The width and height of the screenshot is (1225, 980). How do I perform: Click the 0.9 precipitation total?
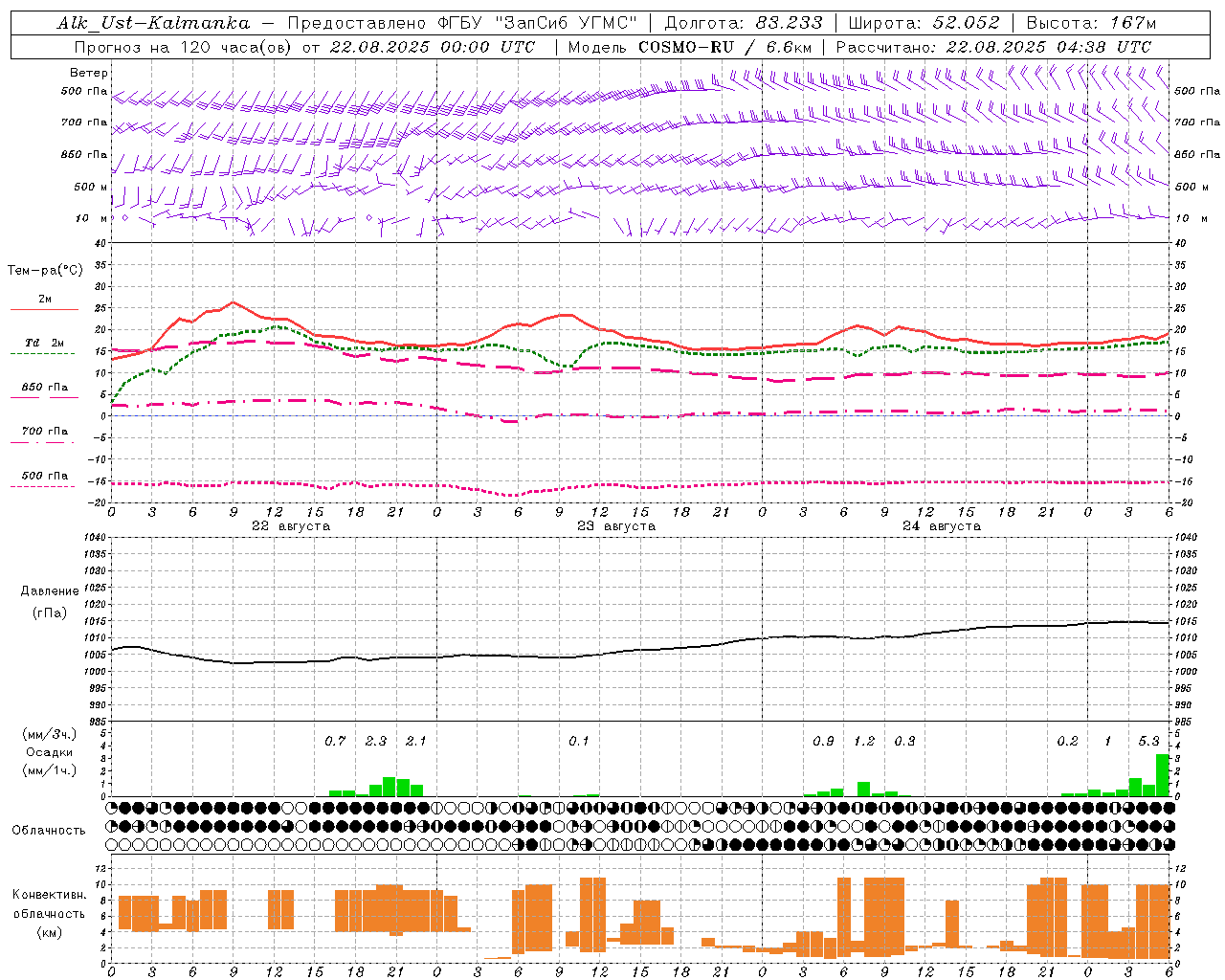pyautogui.click(x=823, y=742)
